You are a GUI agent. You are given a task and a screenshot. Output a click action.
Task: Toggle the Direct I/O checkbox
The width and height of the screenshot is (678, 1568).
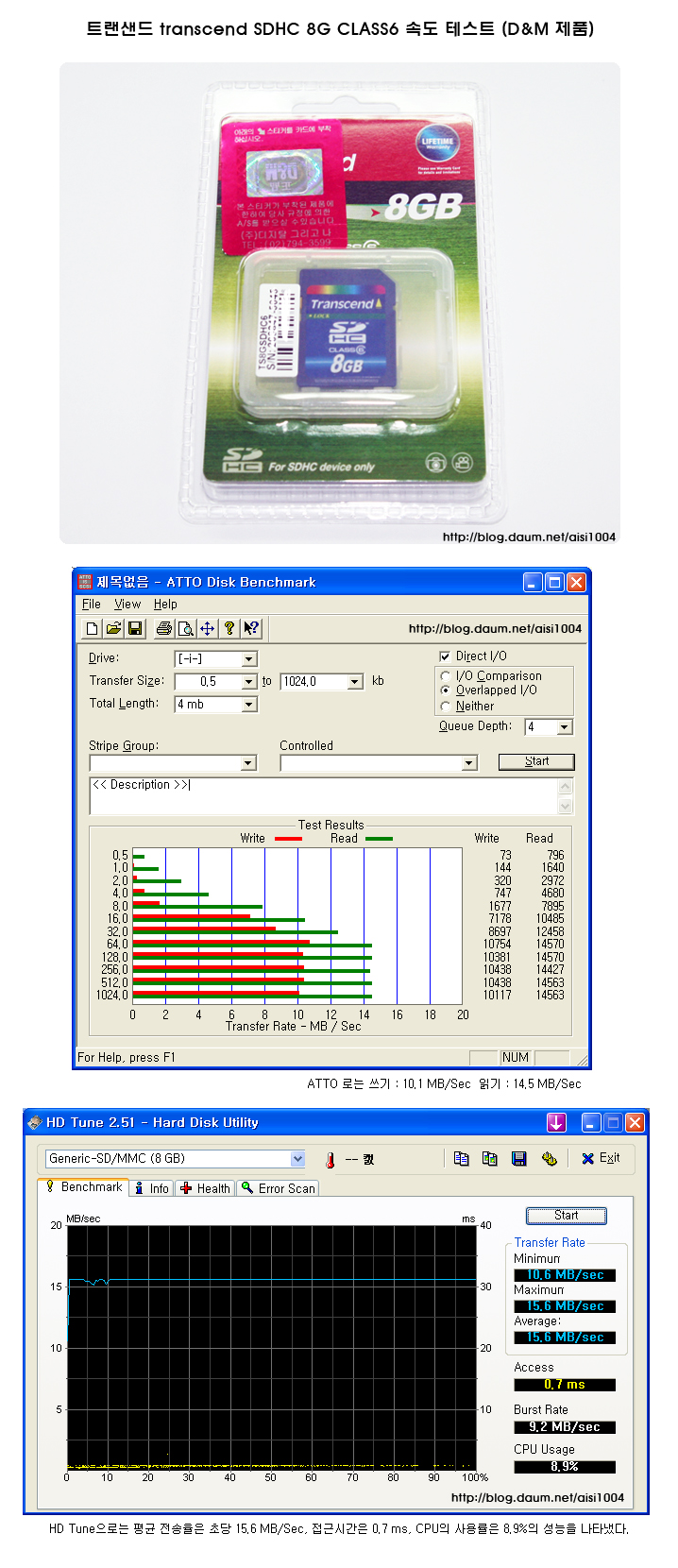point(445,656)
